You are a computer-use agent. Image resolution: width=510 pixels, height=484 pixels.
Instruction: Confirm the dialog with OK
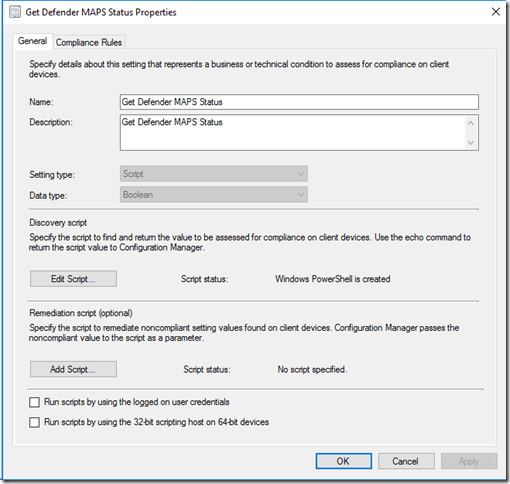click(x=344, y=461)
